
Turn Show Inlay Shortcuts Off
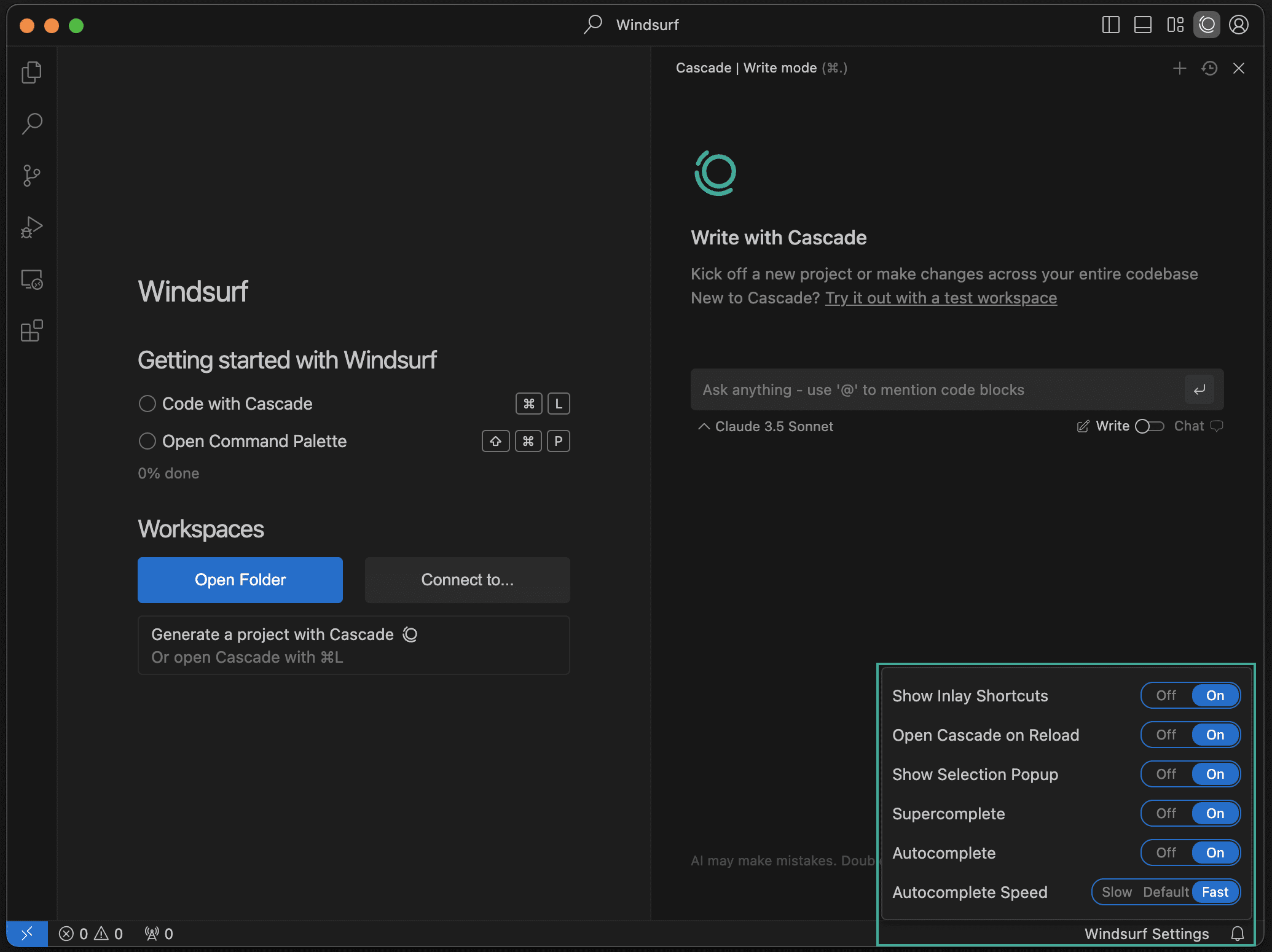click(1166, 695)
